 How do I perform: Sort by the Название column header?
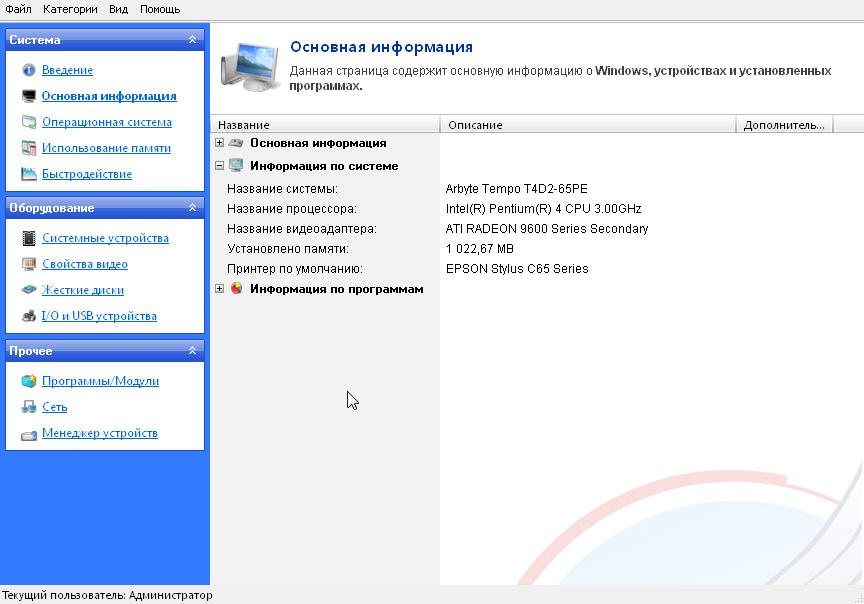click(325, 125)
